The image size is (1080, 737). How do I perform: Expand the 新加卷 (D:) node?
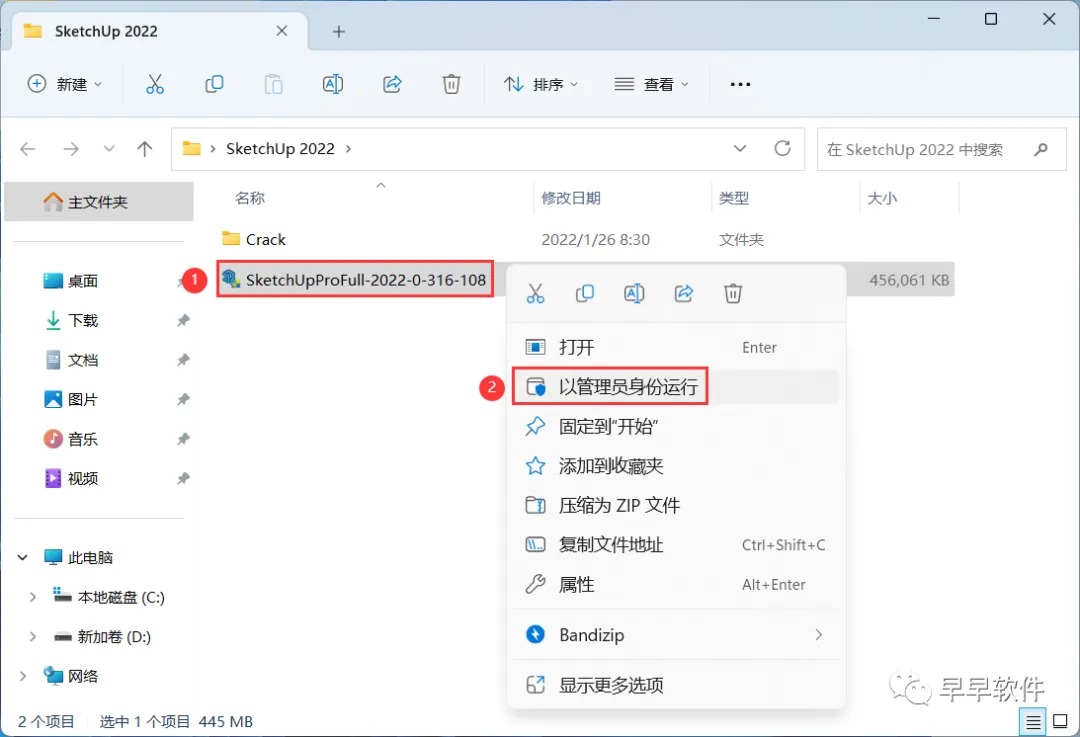(x=32, y=636)
